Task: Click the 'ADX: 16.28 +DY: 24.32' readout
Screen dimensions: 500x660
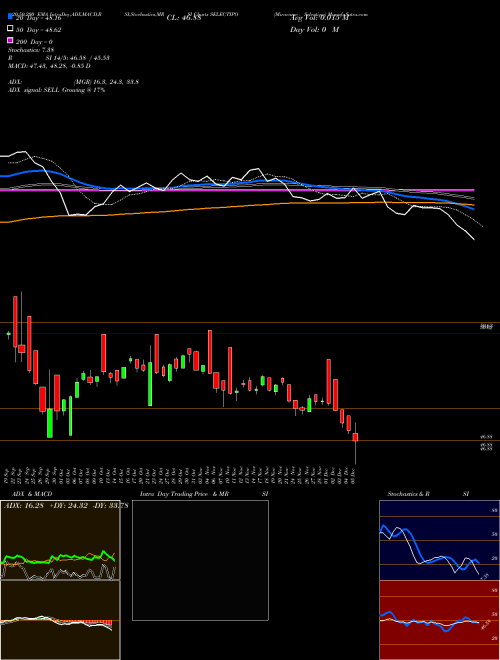Action: 47,505
